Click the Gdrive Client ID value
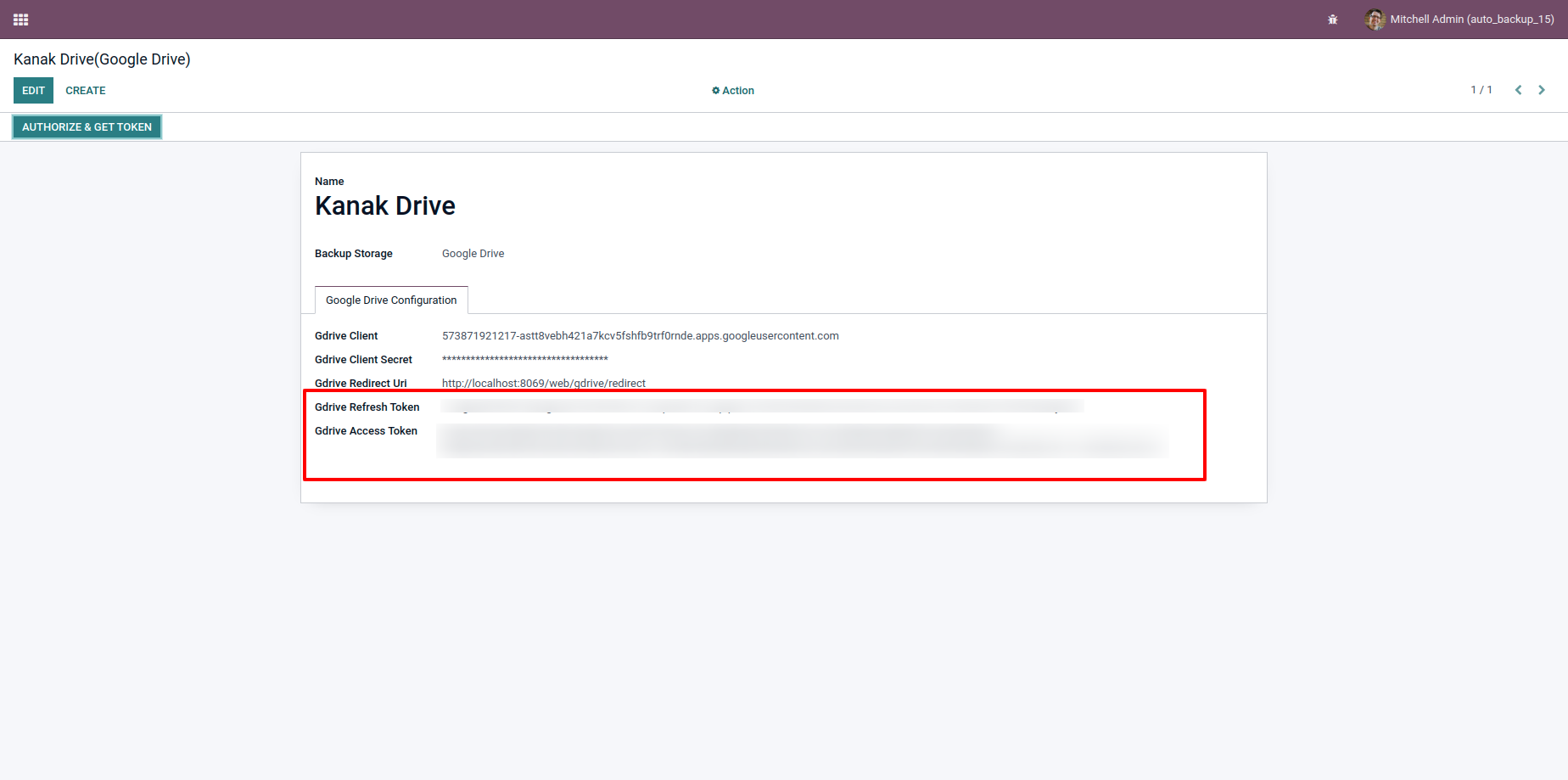1568x780 pixels. point(641,336)
